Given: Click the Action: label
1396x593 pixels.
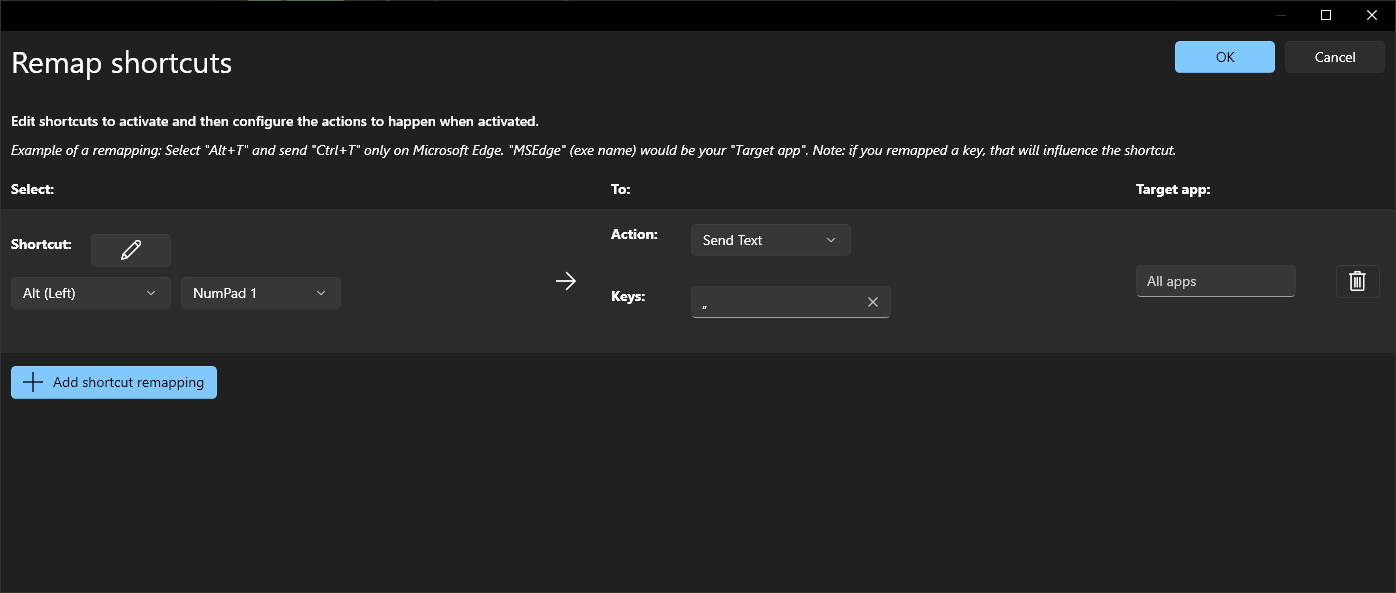Looking at the screenshot, I should point(634,234).
